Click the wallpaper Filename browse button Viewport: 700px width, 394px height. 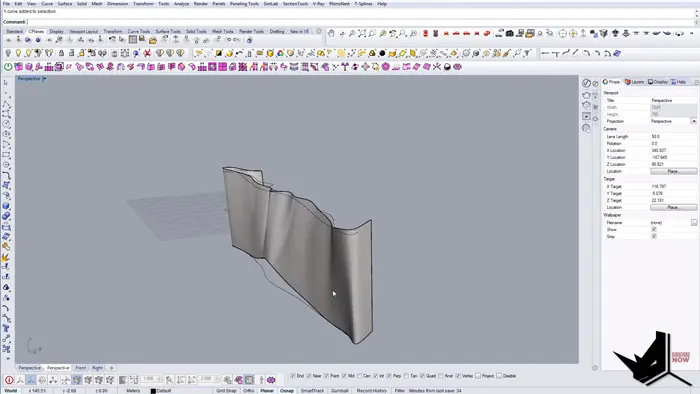(694, 222)
